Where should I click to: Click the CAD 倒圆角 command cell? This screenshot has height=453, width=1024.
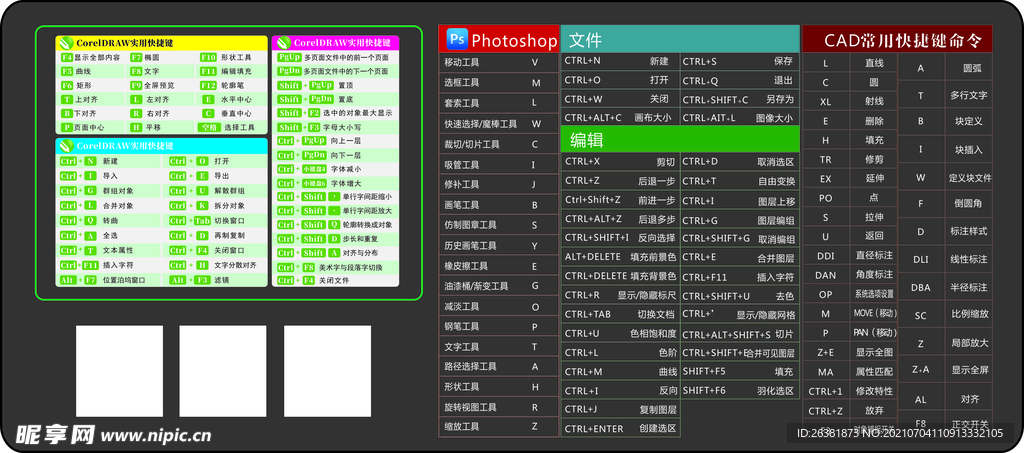click(x=968, y=204)
